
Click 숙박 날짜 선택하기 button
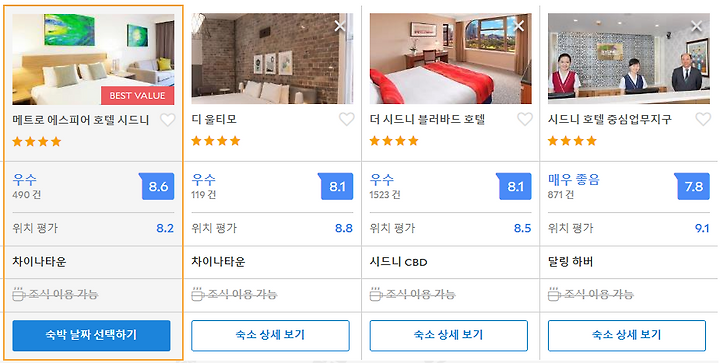[x=91, y=335]
